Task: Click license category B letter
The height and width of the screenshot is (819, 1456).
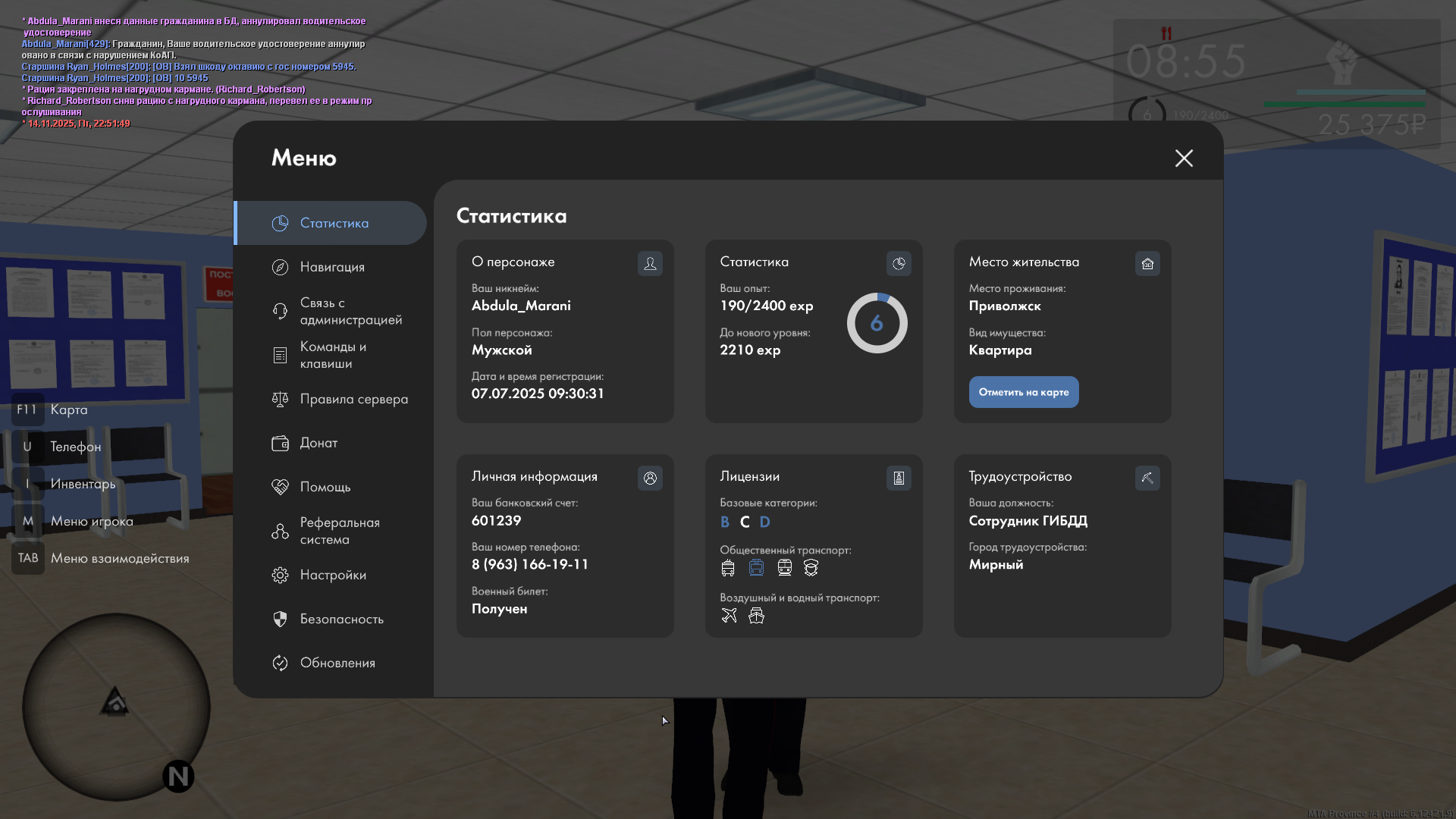Action: (x=724, y=522)
